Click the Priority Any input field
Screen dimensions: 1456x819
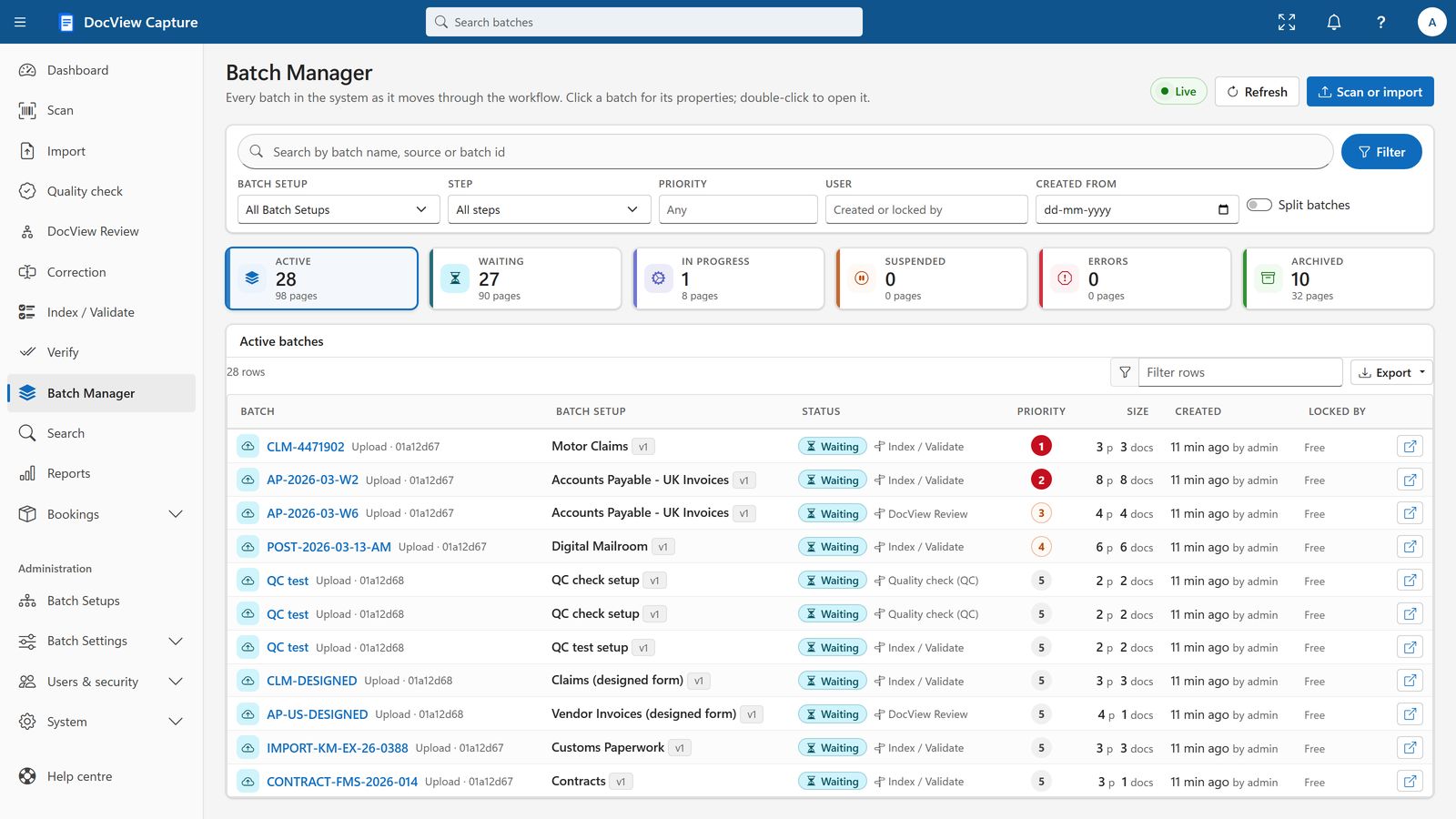738,209
